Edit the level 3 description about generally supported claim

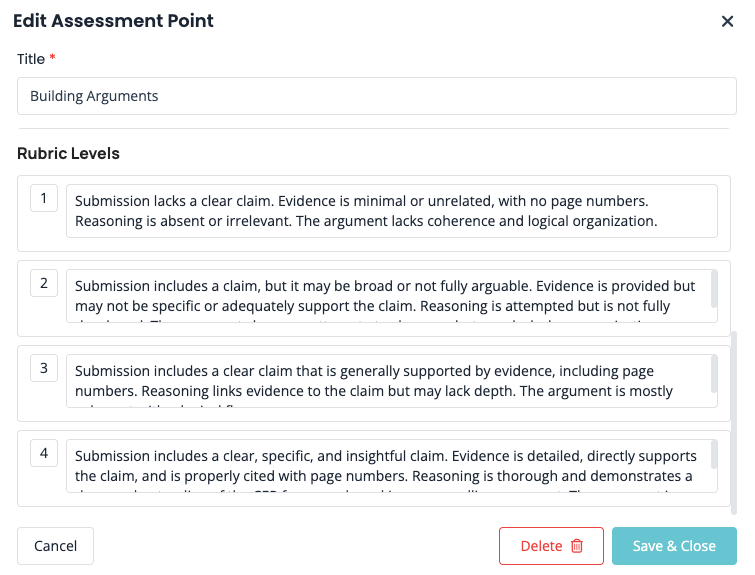coord(388,381)
